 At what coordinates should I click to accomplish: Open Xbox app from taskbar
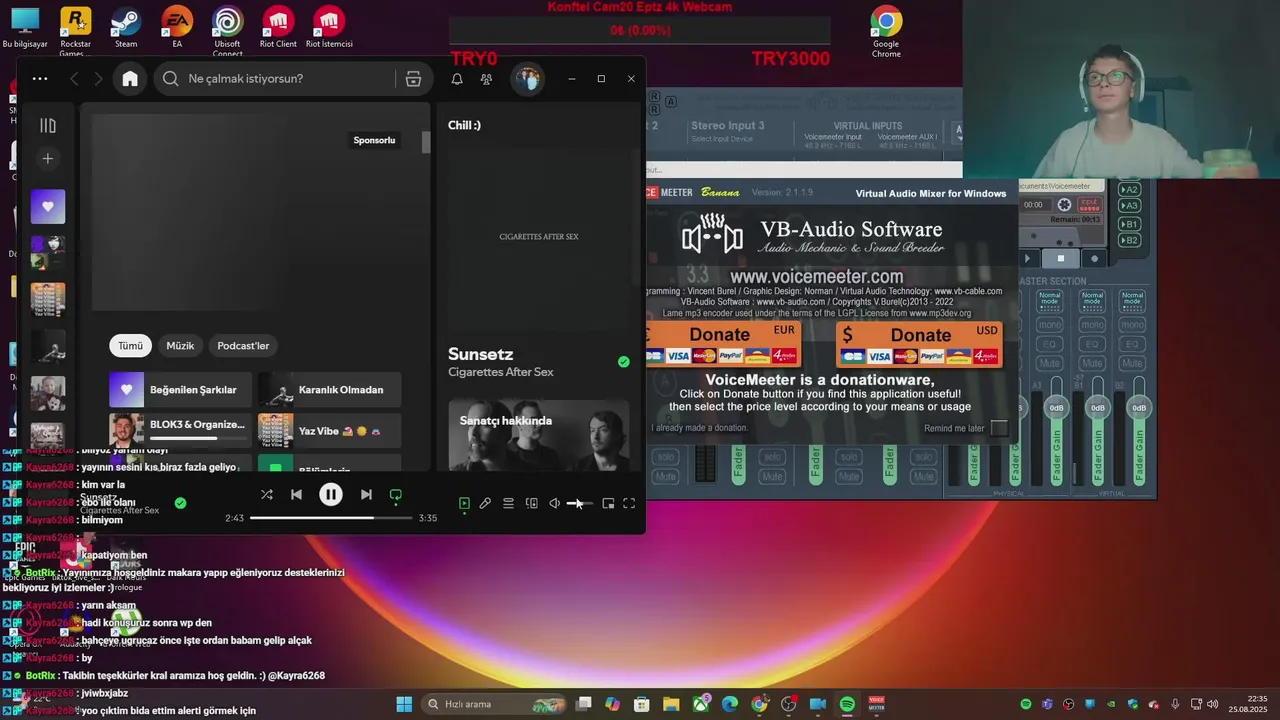point(701,704)
